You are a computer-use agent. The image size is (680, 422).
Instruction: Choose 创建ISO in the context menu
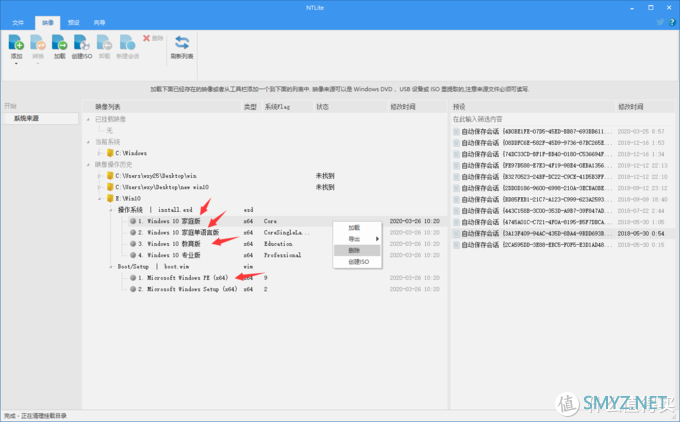pos(357,262)
